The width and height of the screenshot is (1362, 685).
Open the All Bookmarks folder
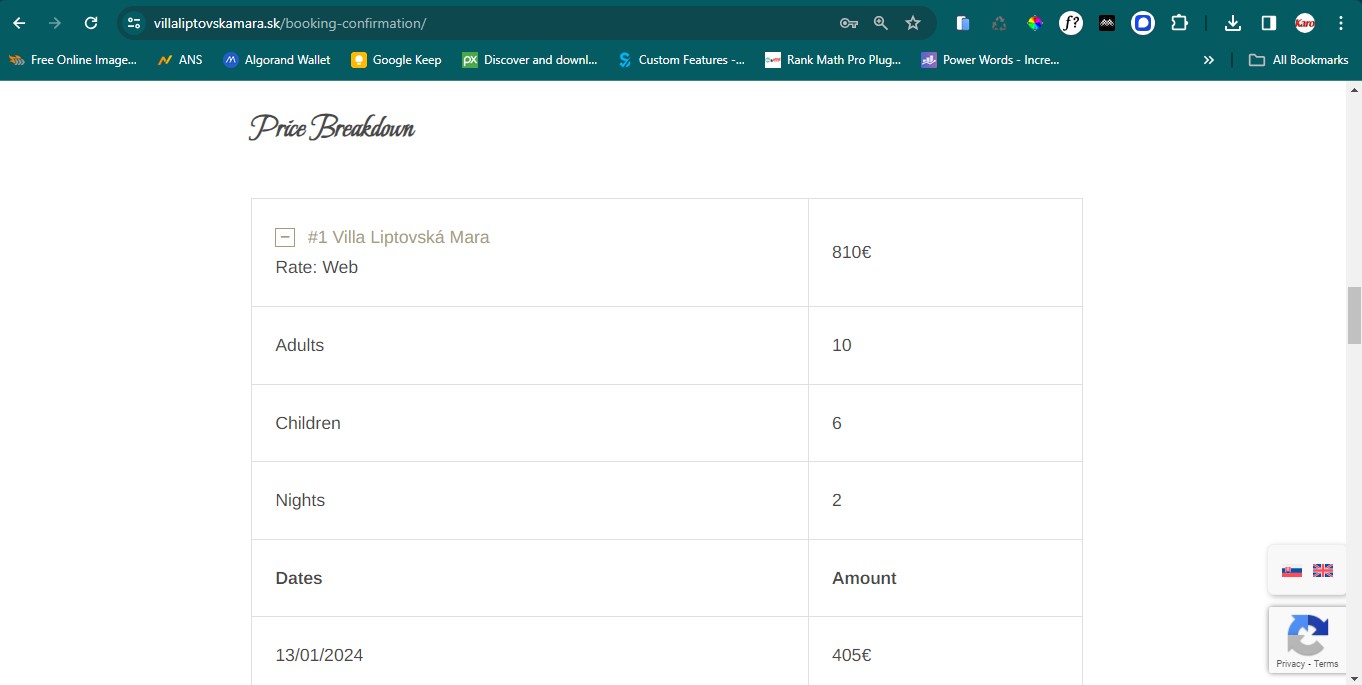[1299, 60]
